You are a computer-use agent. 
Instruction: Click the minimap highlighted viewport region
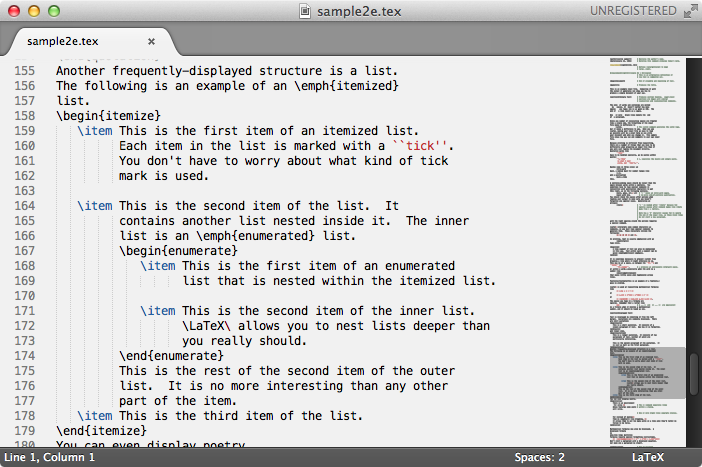[647, 373]
